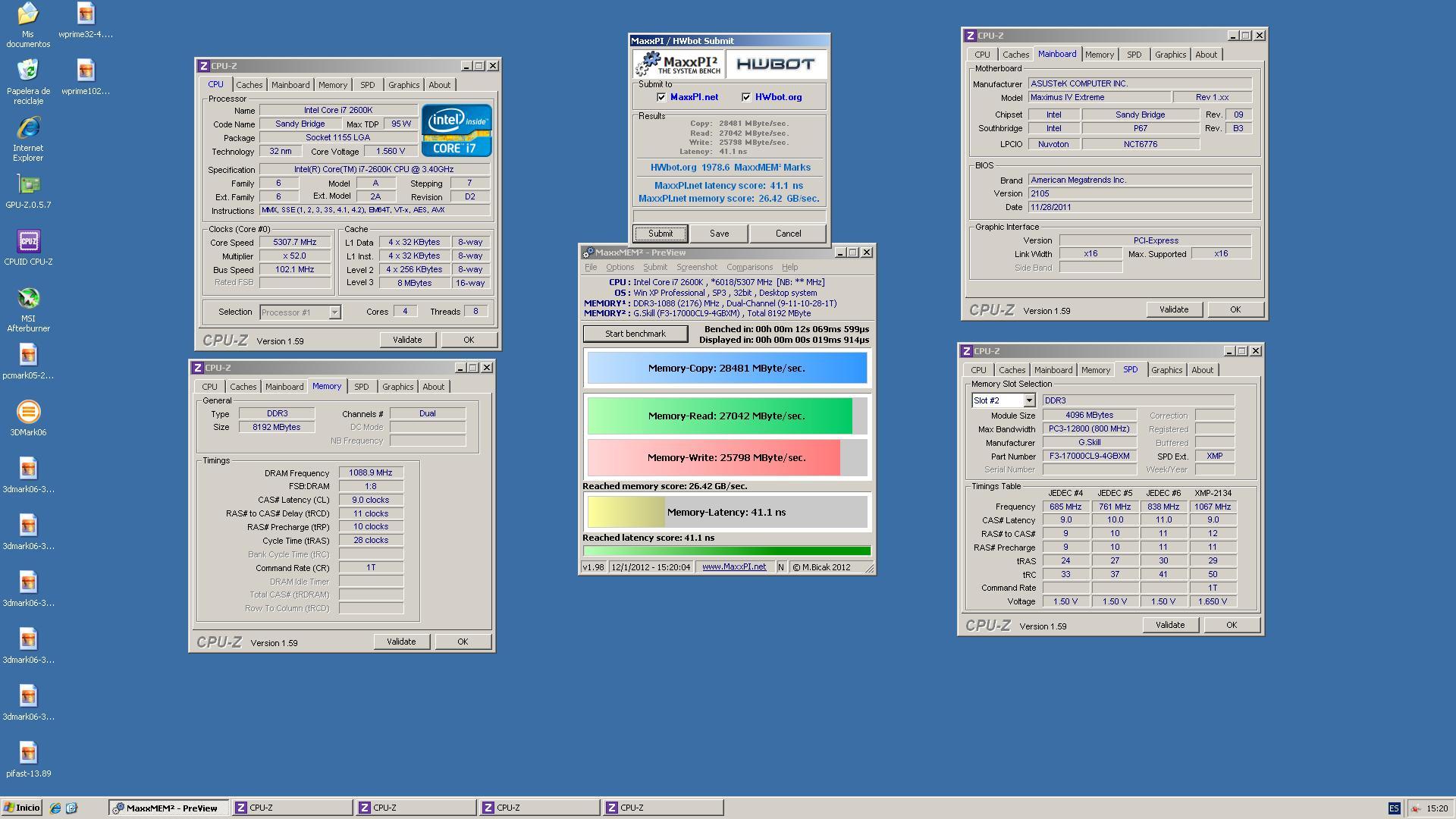The image size is (1456, 819).
Task: Click the DRAM Frequency 1088.9 MHz value
Action: click(x=370, y=472)
